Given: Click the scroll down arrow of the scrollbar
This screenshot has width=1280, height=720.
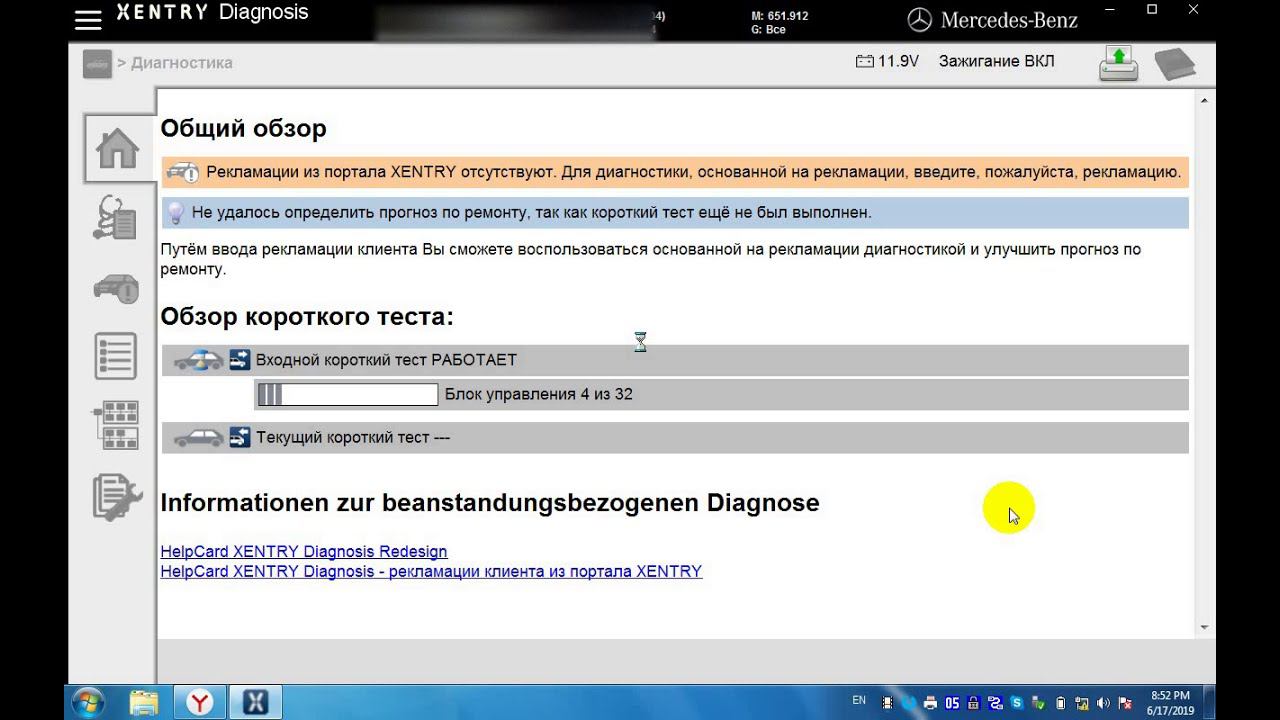Looking at the screenshot, I should [1204, 627].
